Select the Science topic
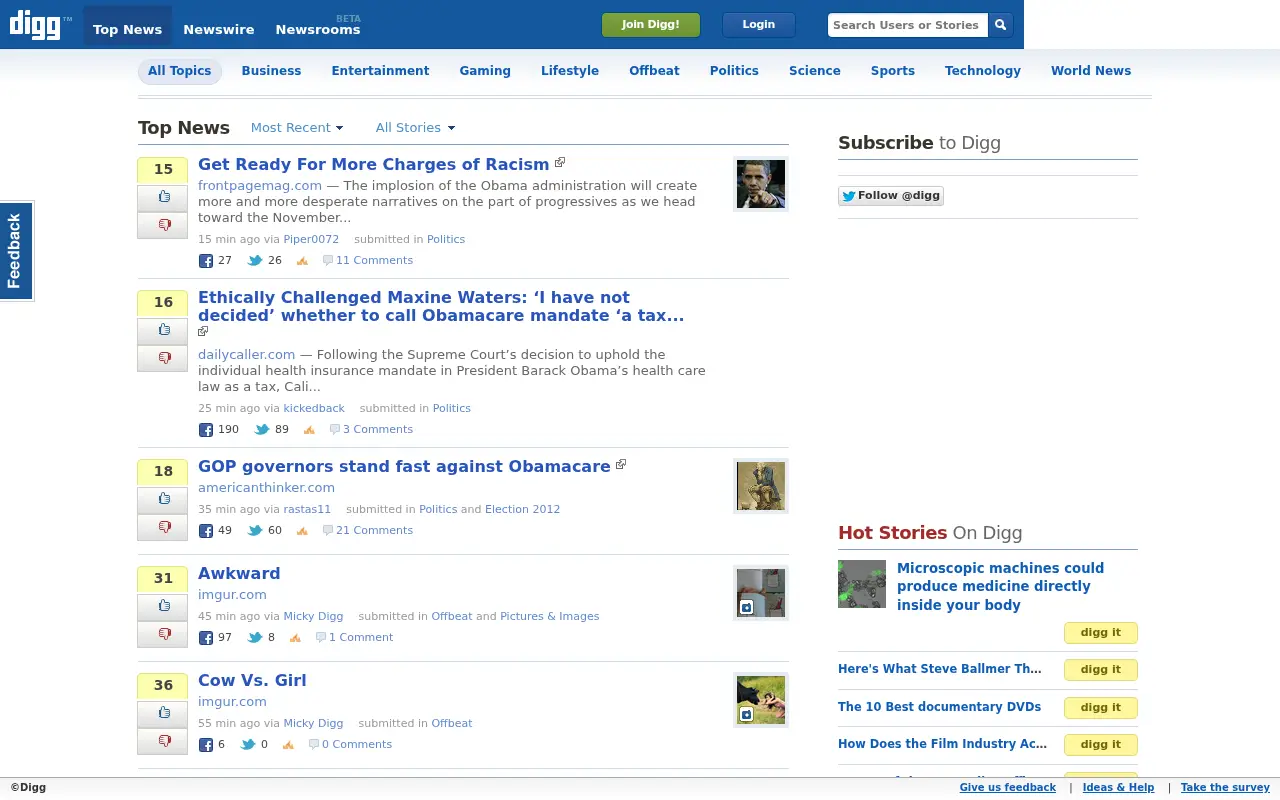This screenshot has width=1280, height=800. coord(815,71)
